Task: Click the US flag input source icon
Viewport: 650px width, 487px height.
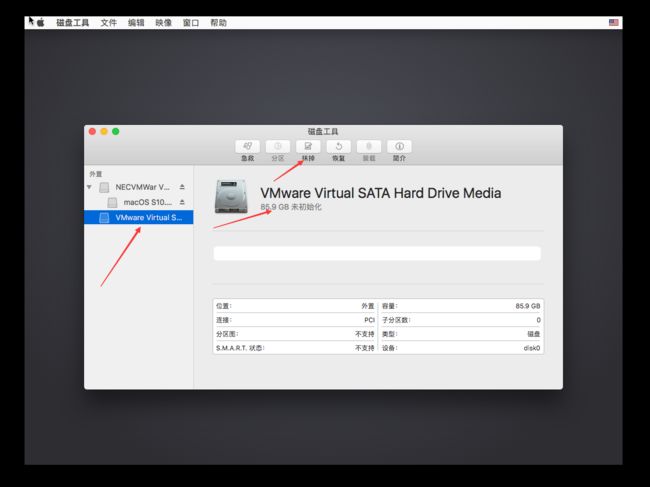Action: point(614,22)
